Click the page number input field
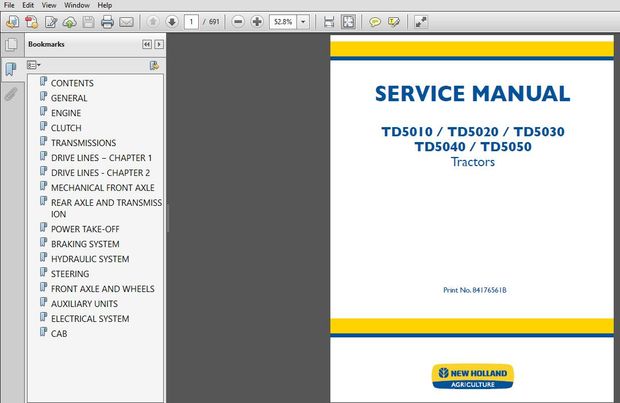Viewport: 620px width, 403px height. coord(191,22)
